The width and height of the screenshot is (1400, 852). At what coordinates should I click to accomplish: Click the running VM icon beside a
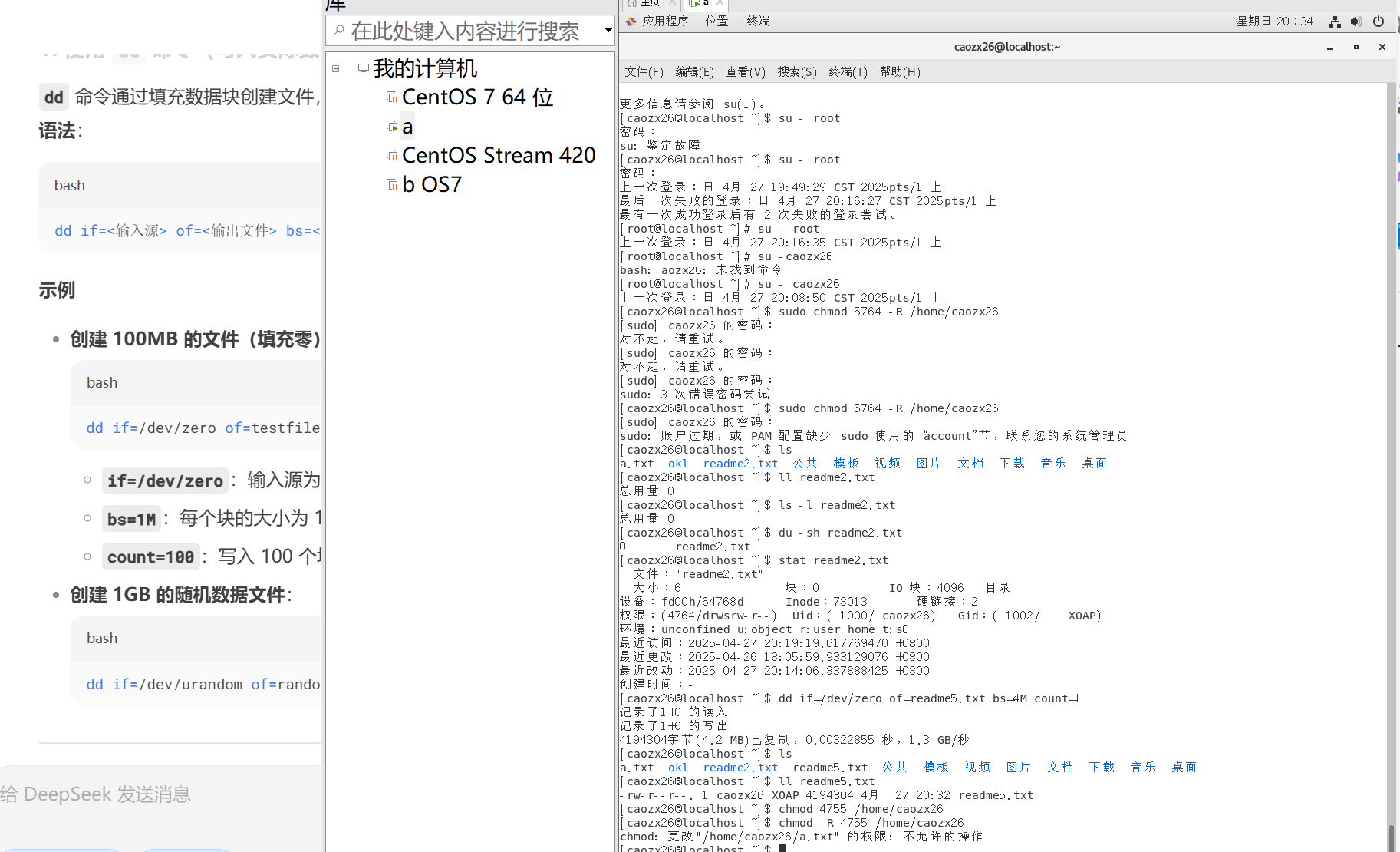pyautogui.click(x=392, y=126)
